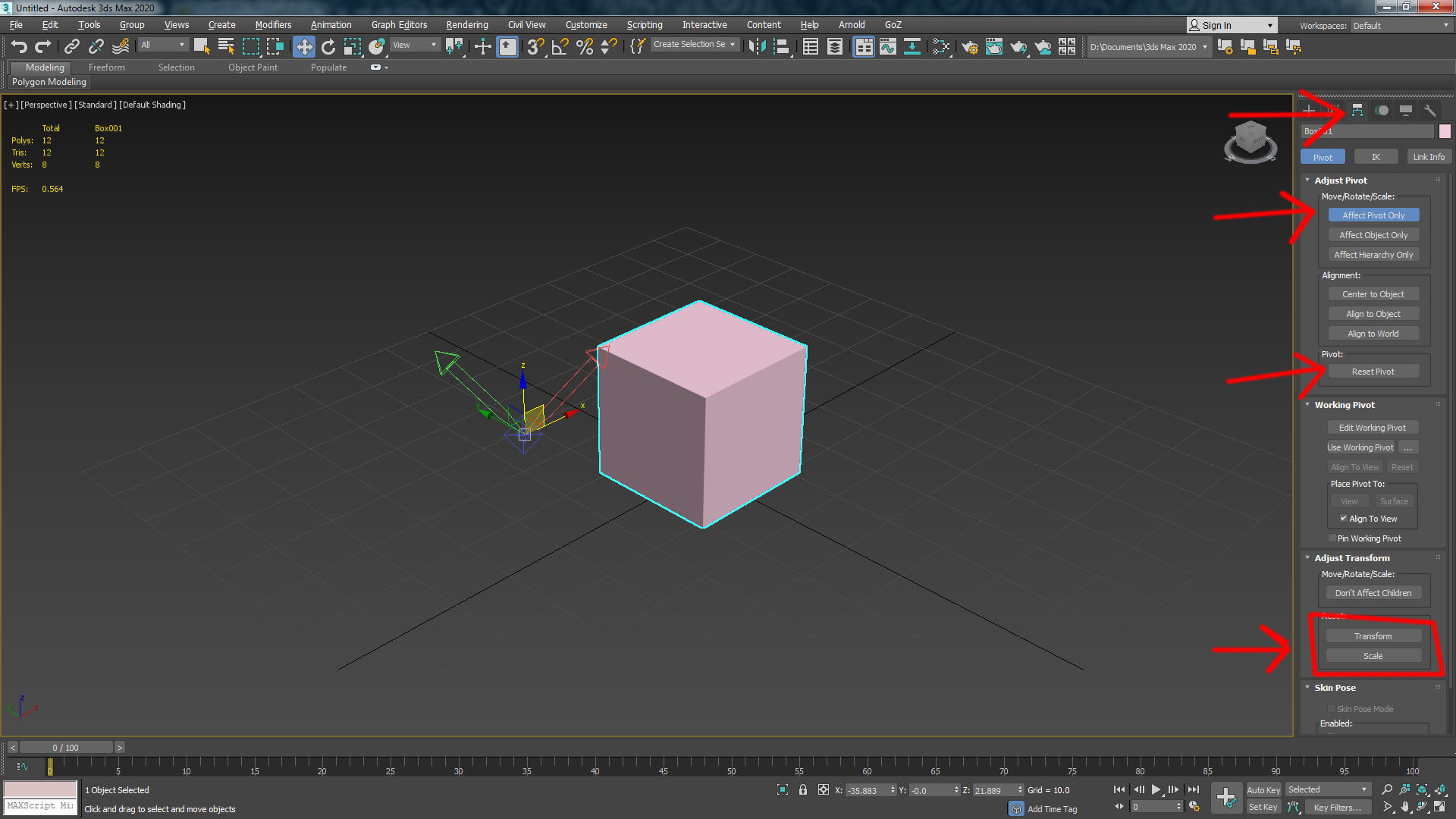Open the Utilities wrench panel icon
The height and width of the screenshot is (819, 1456).
click(1430, 110)
